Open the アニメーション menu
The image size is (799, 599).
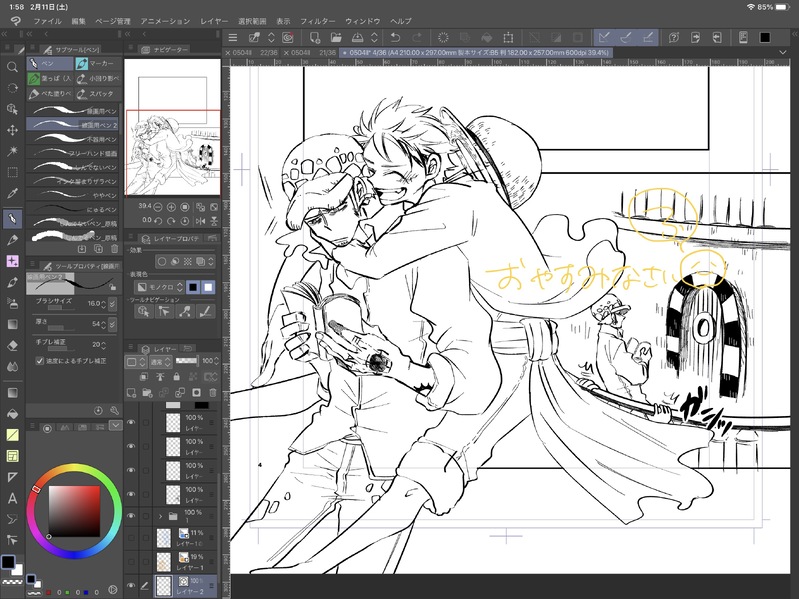(x=165, y=21)
